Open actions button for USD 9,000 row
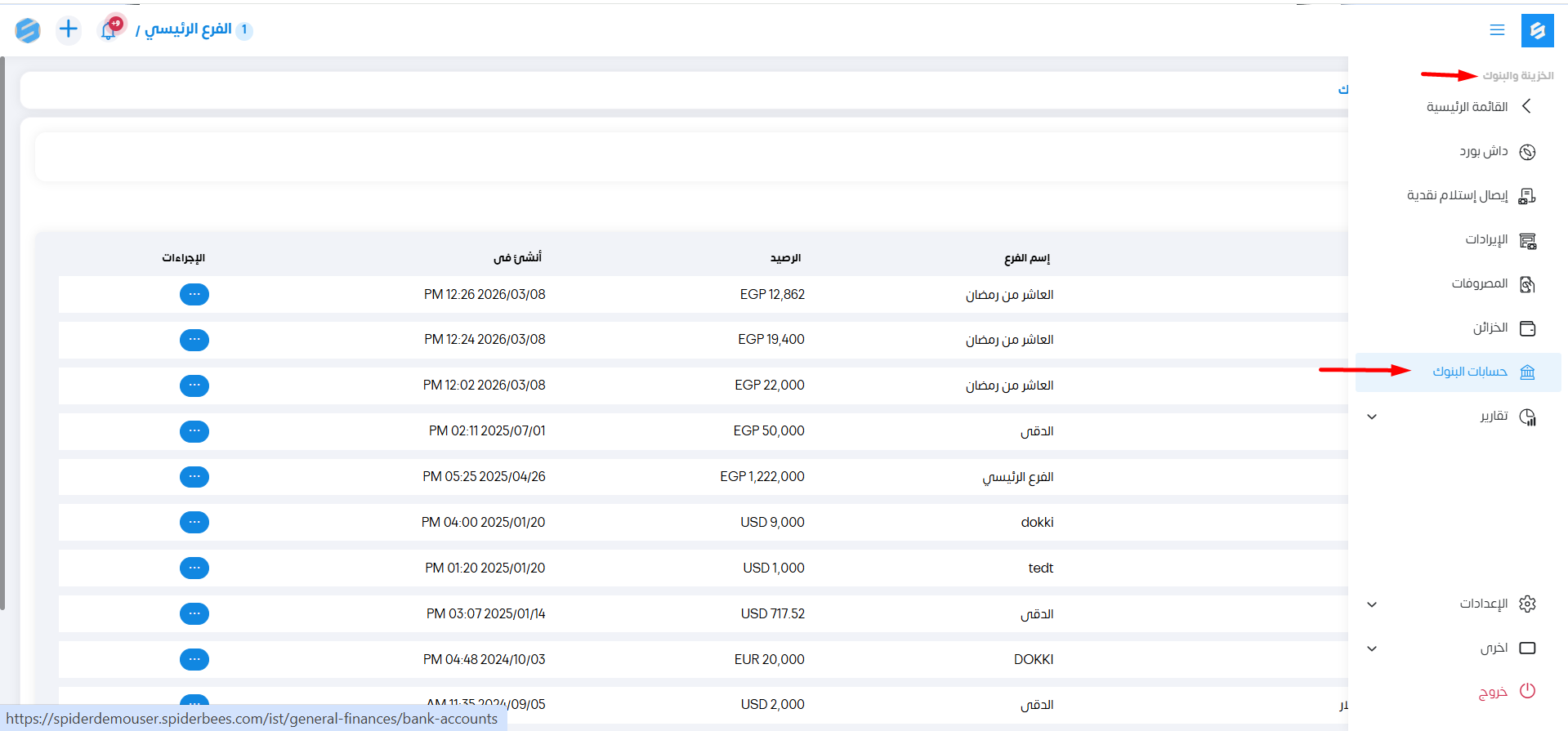 pyautogui.click(x=194, y=522)
